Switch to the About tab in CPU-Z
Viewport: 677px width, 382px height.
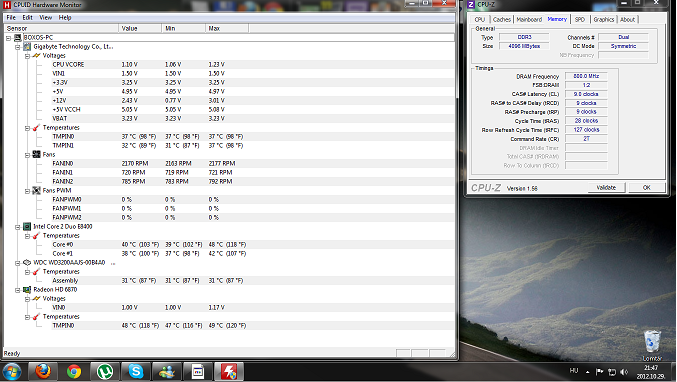[627, 19]
